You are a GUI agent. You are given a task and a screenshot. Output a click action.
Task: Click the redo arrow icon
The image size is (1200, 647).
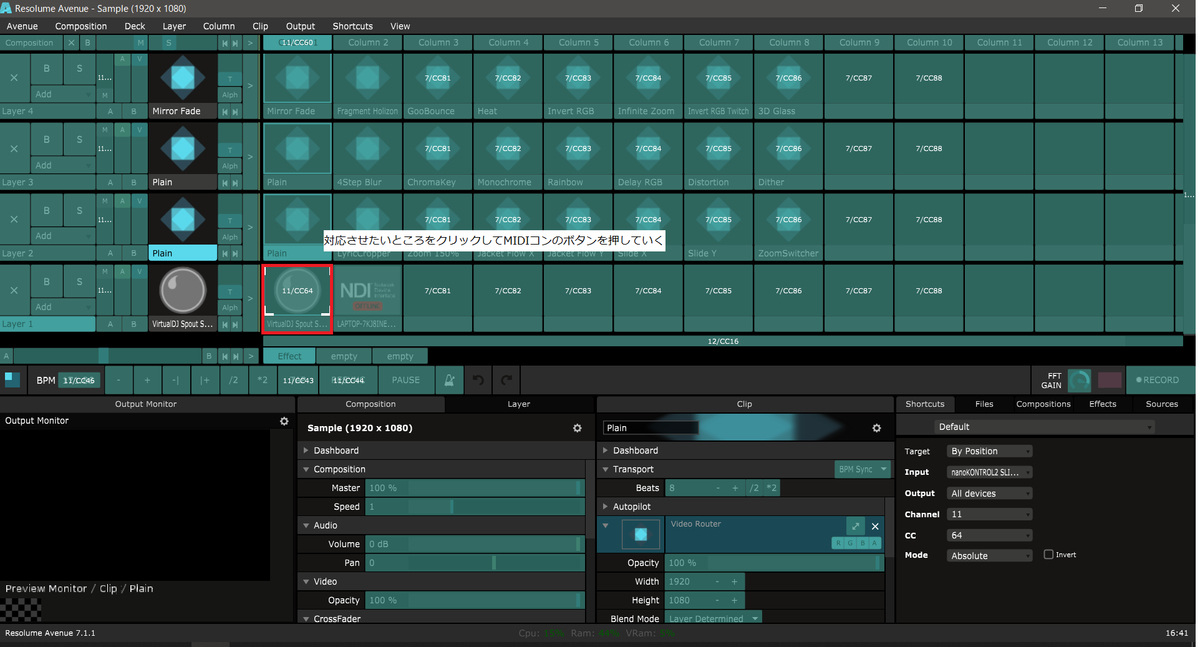click(x=506, y=380)
